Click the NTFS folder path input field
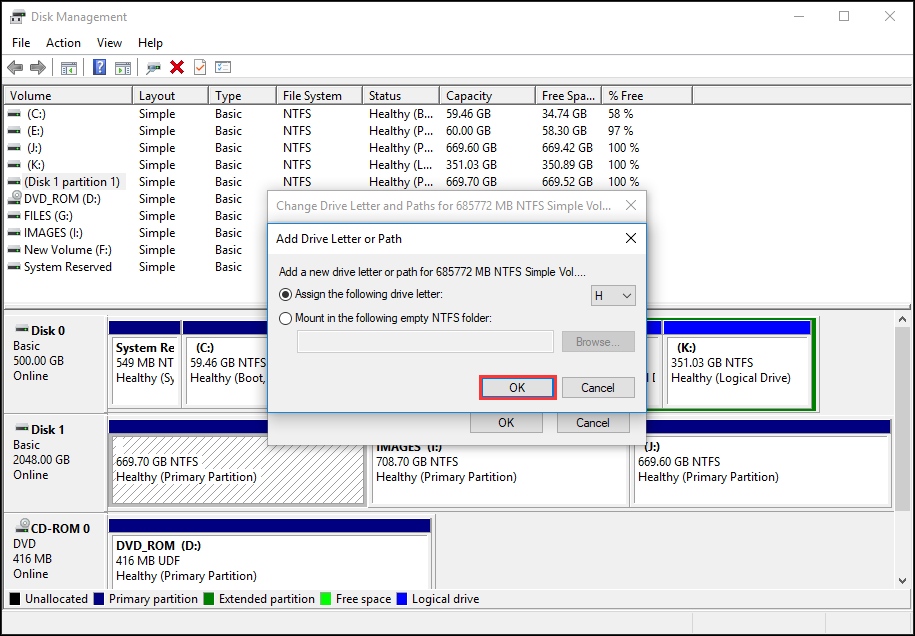Viewport: 915px width, 636px height. pos(425,342)
